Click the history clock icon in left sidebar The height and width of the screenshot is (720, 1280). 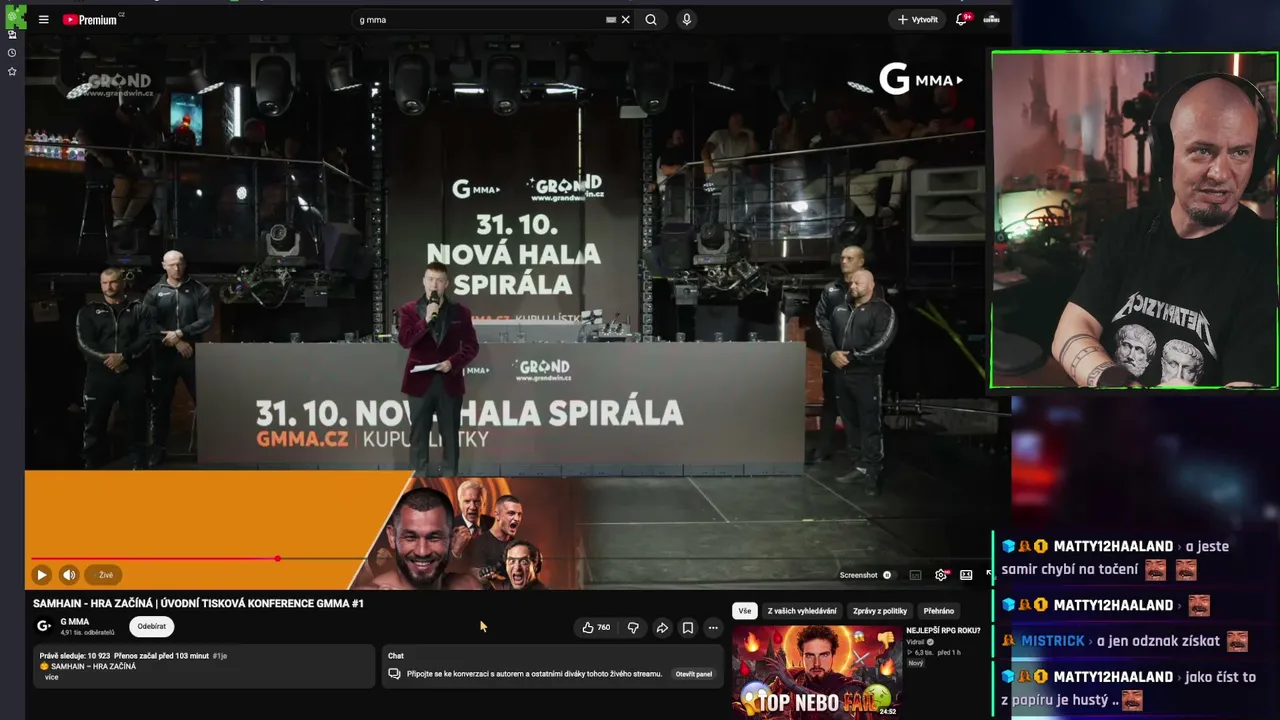click(x=12, y=52)
